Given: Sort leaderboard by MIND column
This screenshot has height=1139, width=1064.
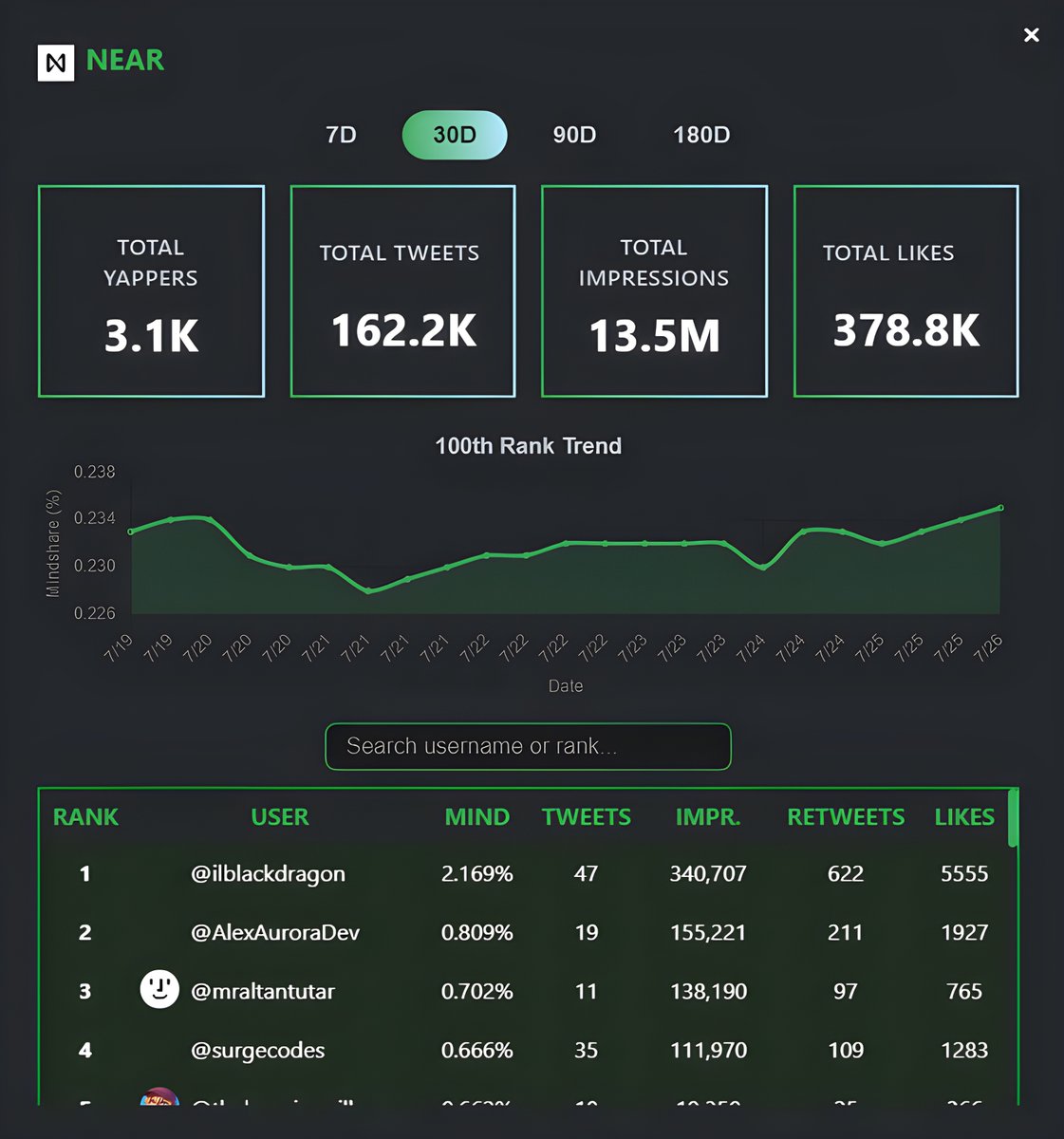Looking at the screenshot, I should [x=477, y=817].
